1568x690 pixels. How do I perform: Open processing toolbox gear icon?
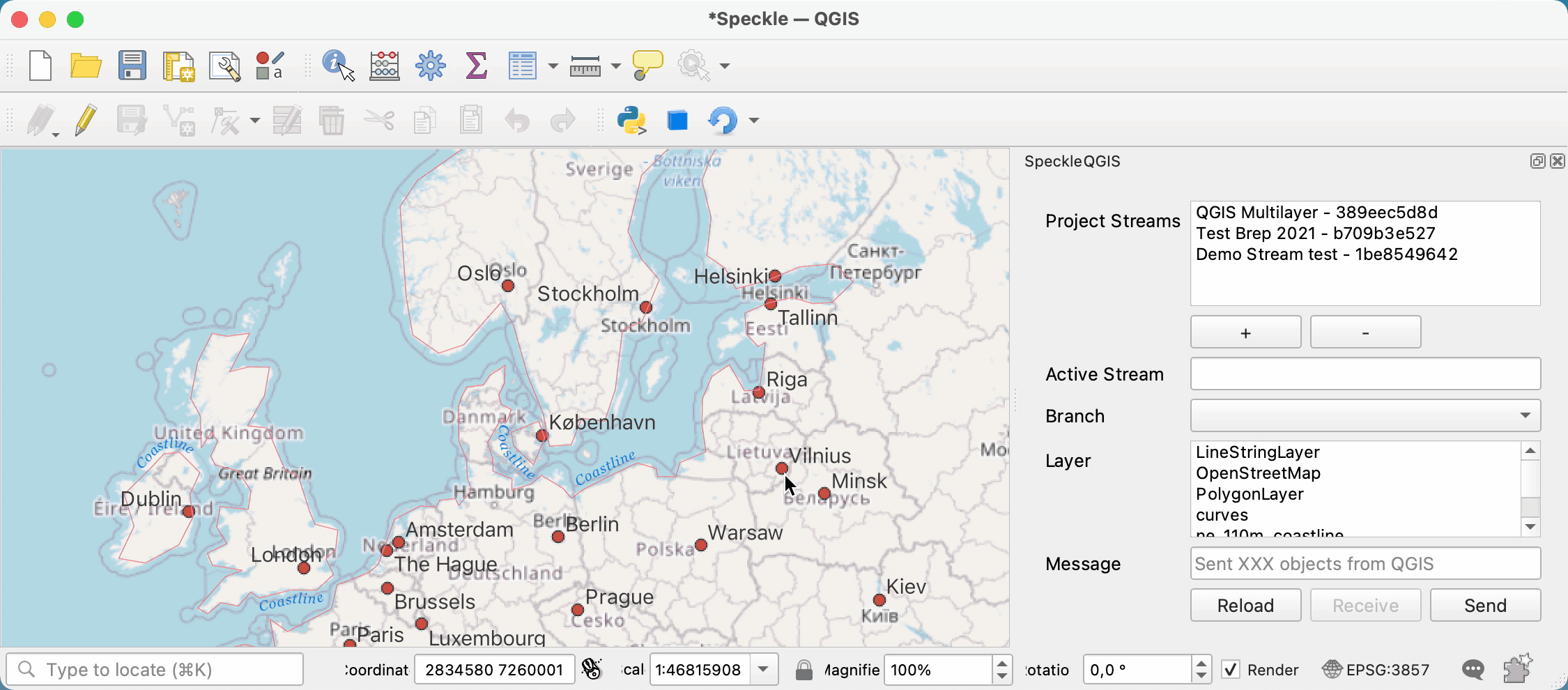point(430,66)
